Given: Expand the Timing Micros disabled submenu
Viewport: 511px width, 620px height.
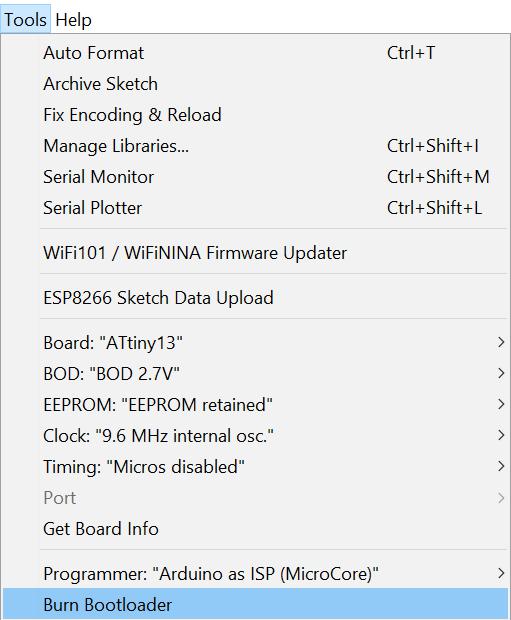Looking at the screenshot, I should coord(256,467).
